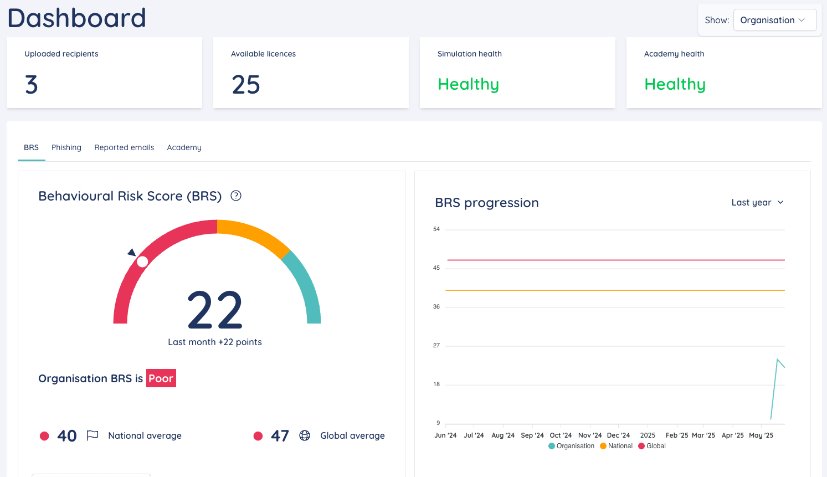Click the Uploaded recipients card
827x477 pixels.
(x=104, y=73)
